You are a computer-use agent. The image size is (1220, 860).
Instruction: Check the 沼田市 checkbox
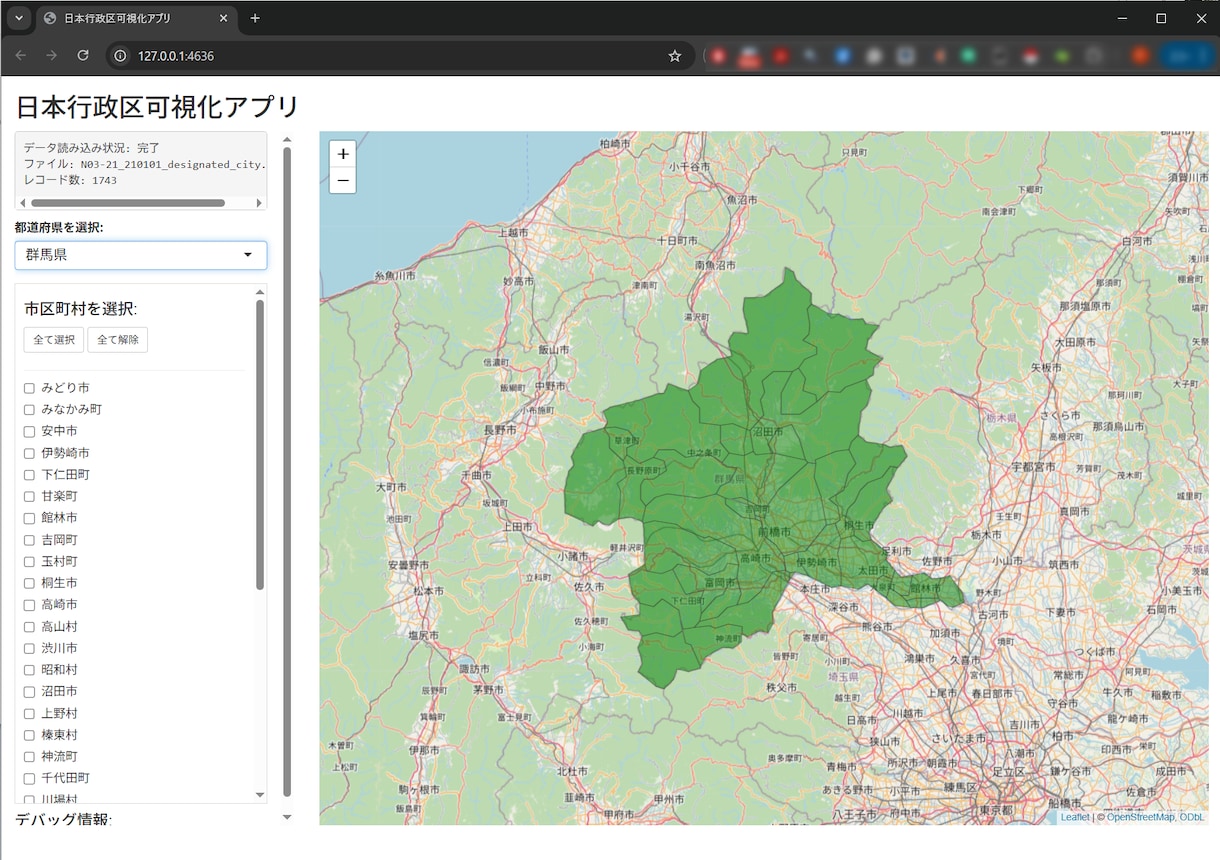click(x=30, y=692)
